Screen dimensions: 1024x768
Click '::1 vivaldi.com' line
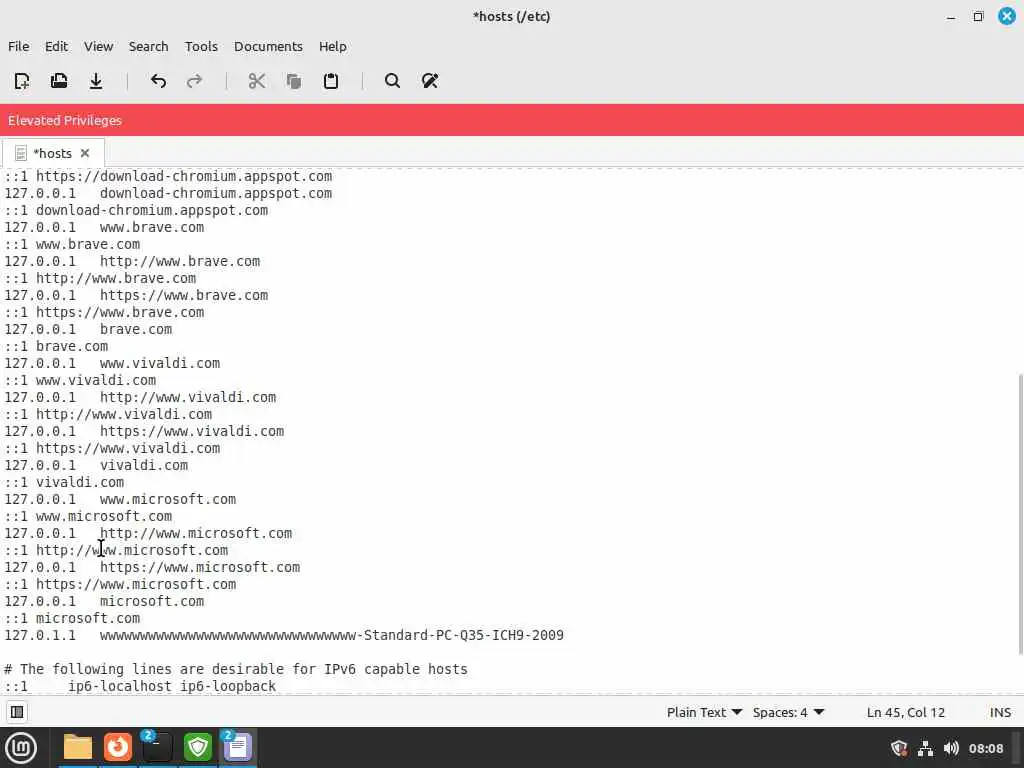pyautogui.click(x=64, y=482)
